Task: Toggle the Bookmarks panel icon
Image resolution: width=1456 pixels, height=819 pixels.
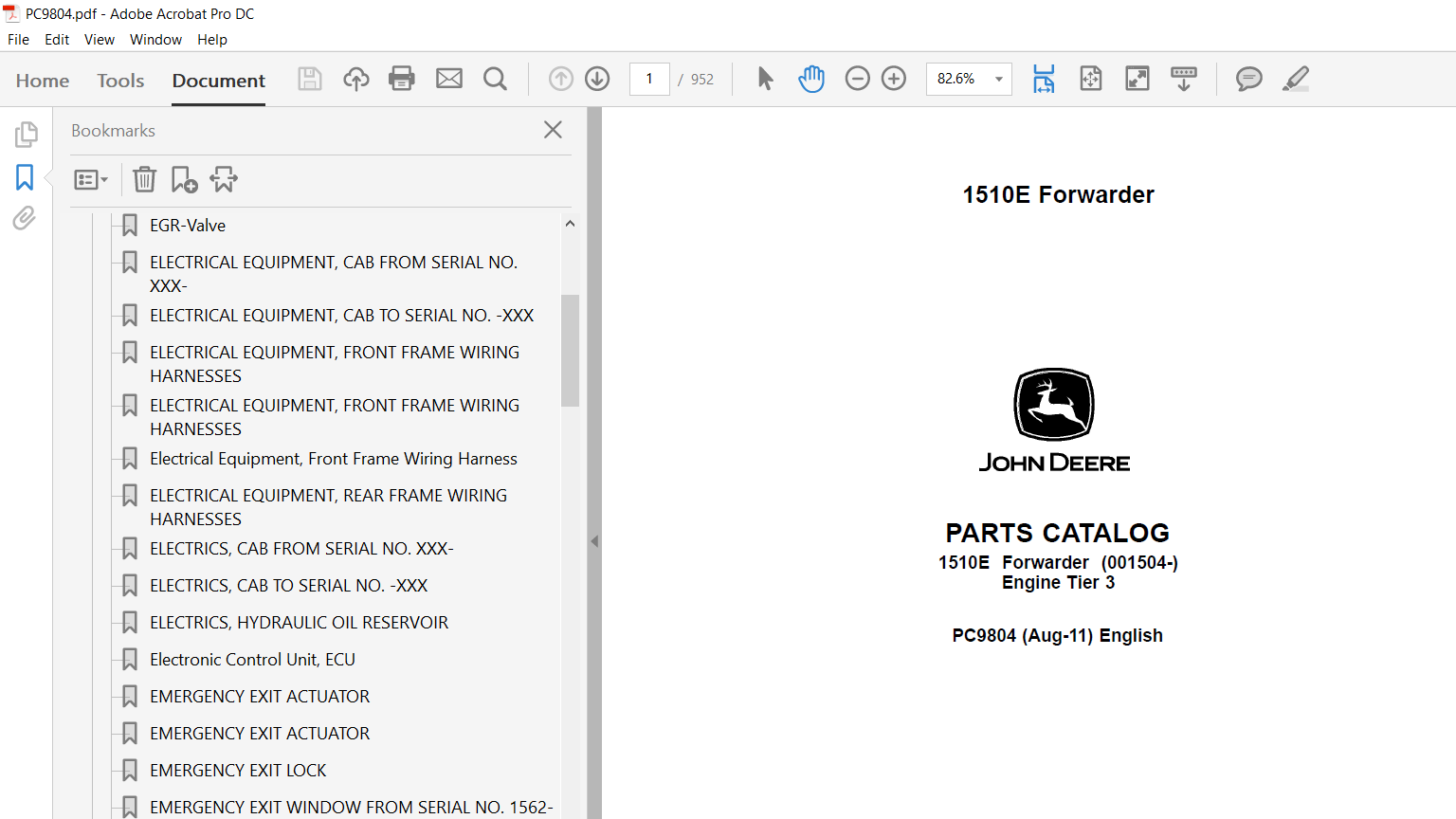Action: tap(25, 177)
